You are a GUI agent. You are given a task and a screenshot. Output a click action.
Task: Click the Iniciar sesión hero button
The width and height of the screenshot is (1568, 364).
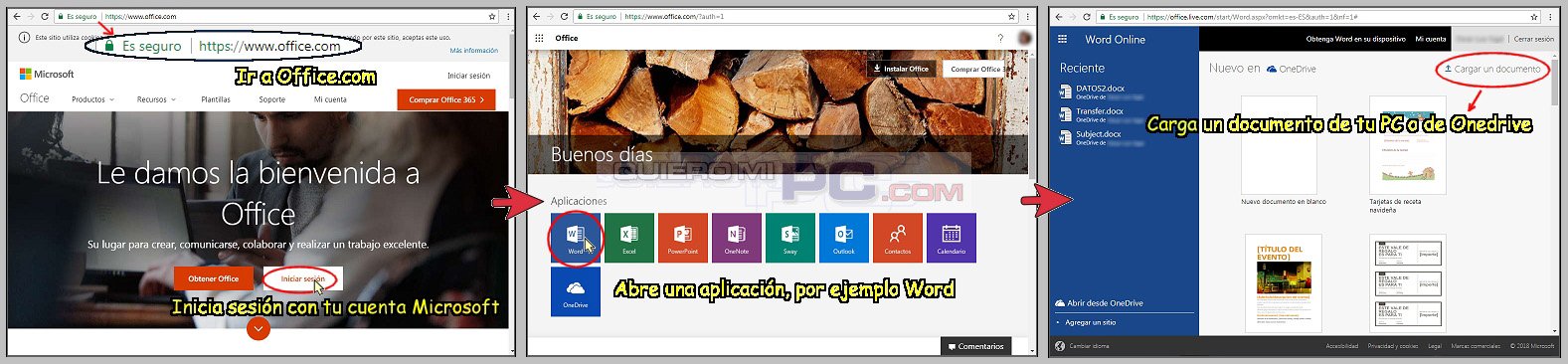click(x=302, y=278)
